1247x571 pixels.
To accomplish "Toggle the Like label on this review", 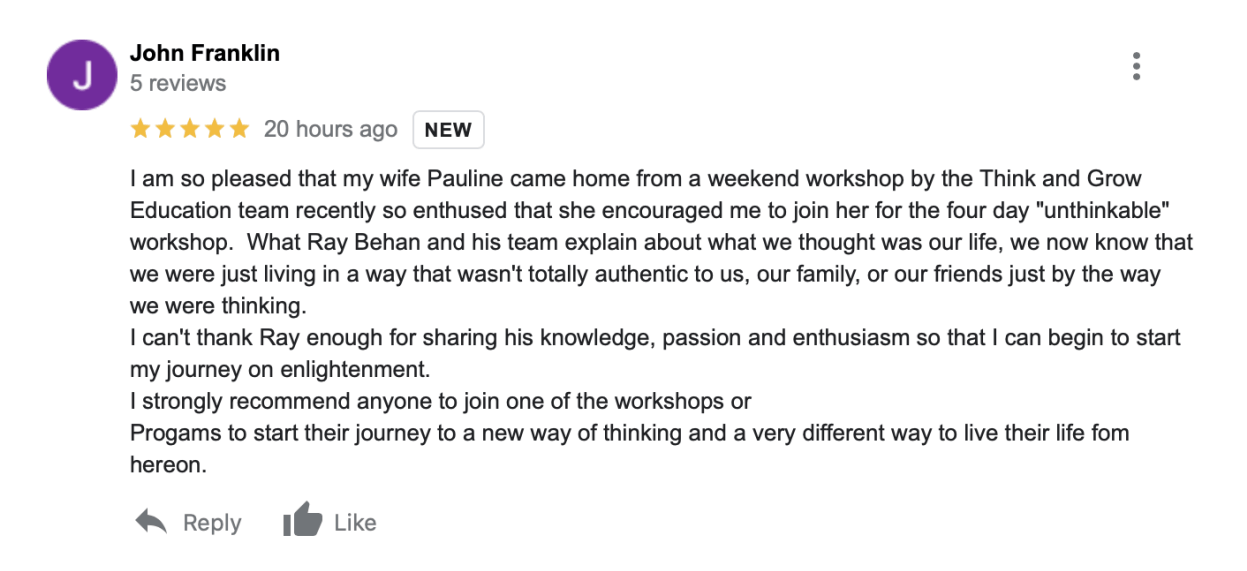I will (x=355, y=523).
